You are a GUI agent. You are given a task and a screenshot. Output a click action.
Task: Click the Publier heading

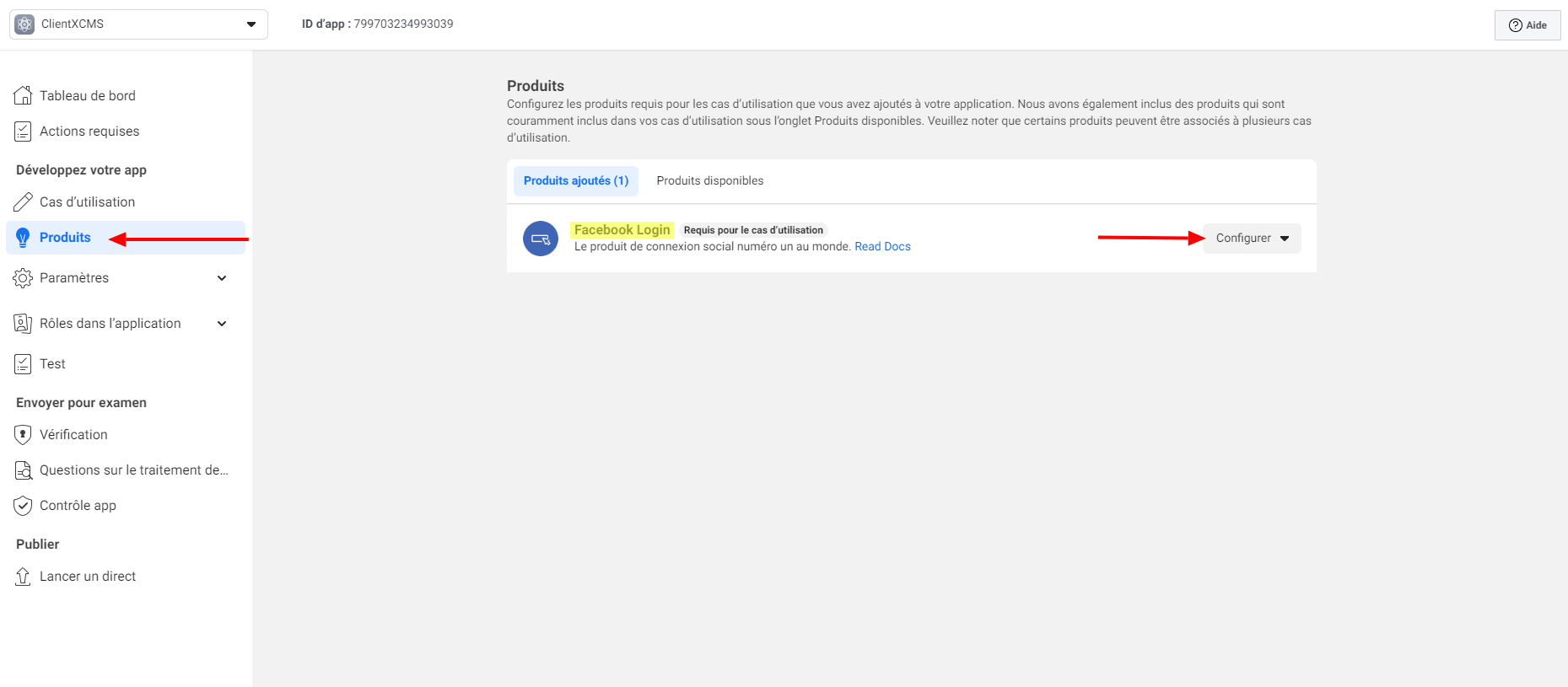(x=38, y=544)
